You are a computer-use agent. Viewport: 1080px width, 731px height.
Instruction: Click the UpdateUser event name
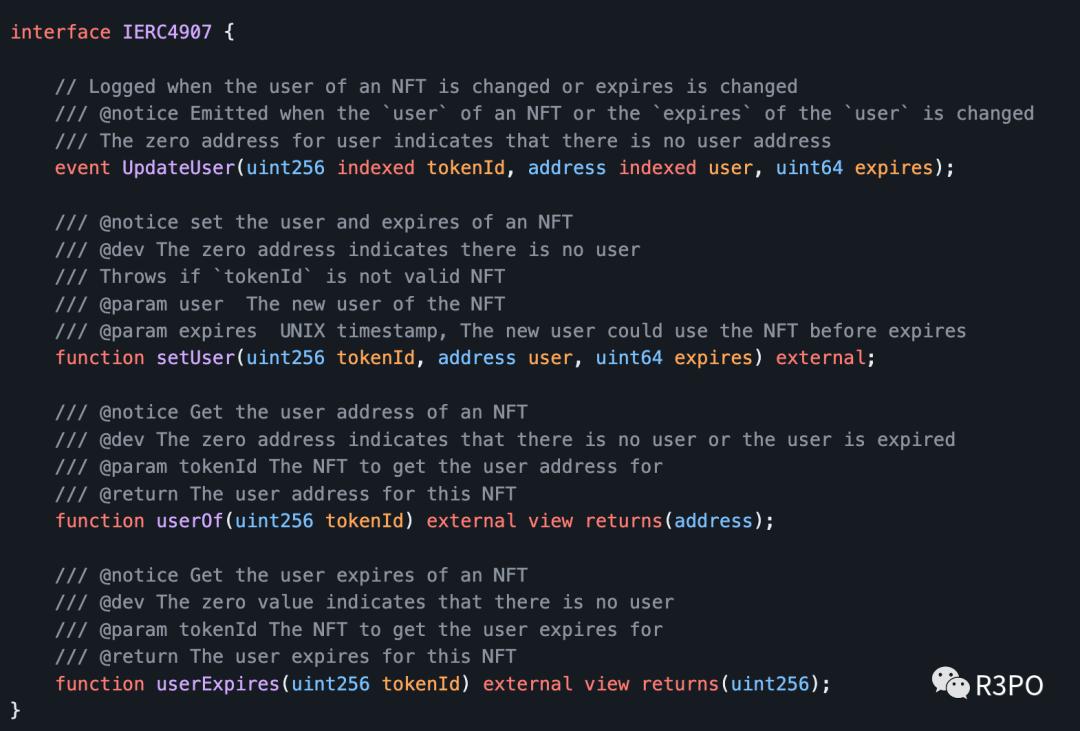click(178, 168)
